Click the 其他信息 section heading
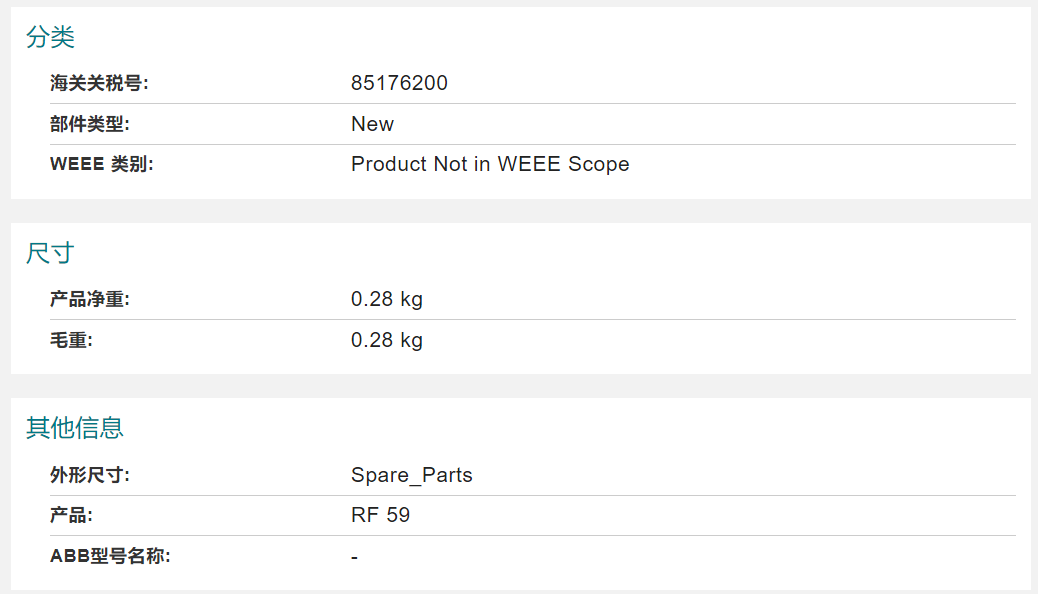Image resolution: width=1038 pixels, height=594 pixels. point(75,428)
